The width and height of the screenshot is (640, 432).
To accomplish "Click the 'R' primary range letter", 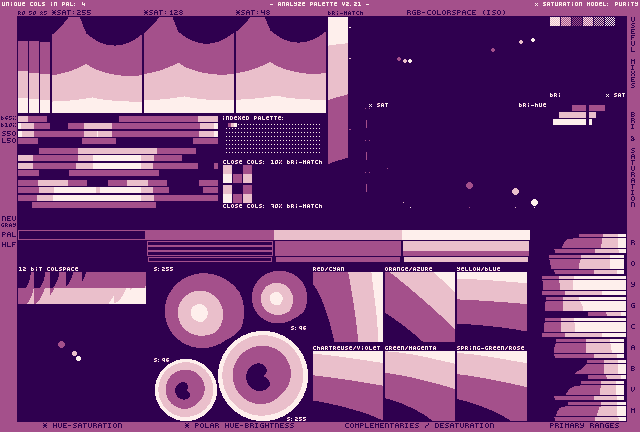I will (x=633, y=243).
